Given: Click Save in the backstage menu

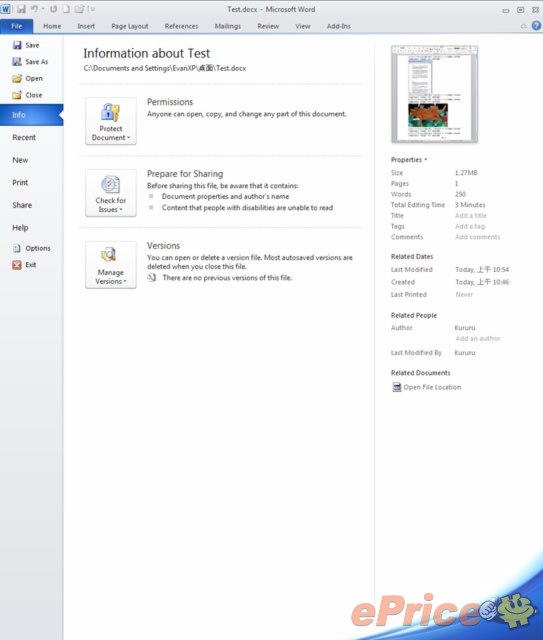Looking at the screenshot, I should (x=26, y=45).
